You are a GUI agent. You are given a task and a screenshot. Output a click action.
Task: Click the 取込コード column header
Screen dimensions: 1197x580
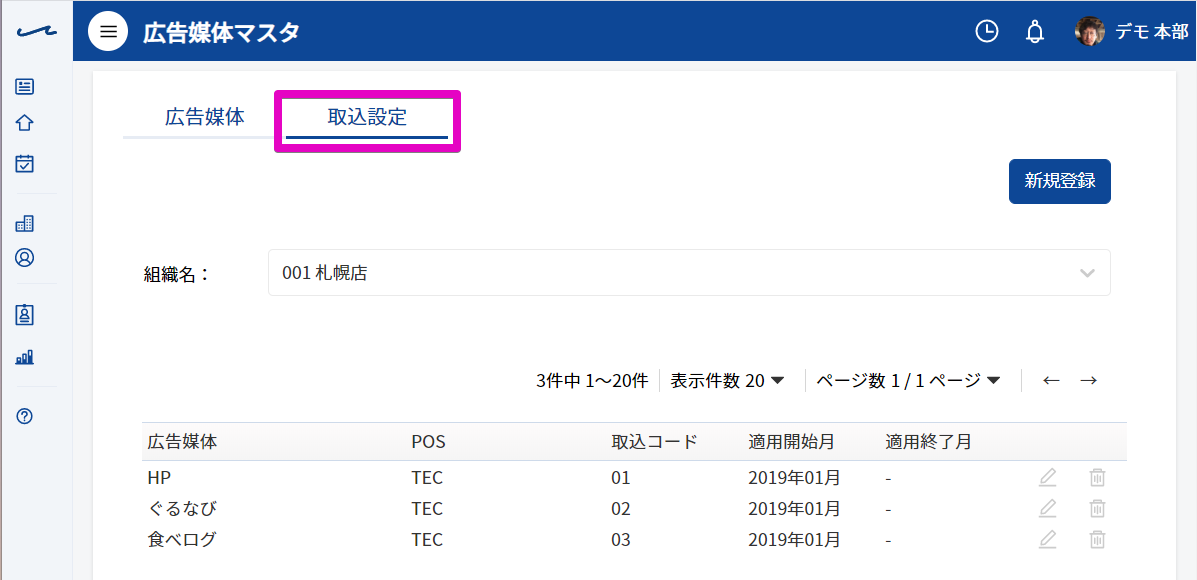tap(654, 442)
